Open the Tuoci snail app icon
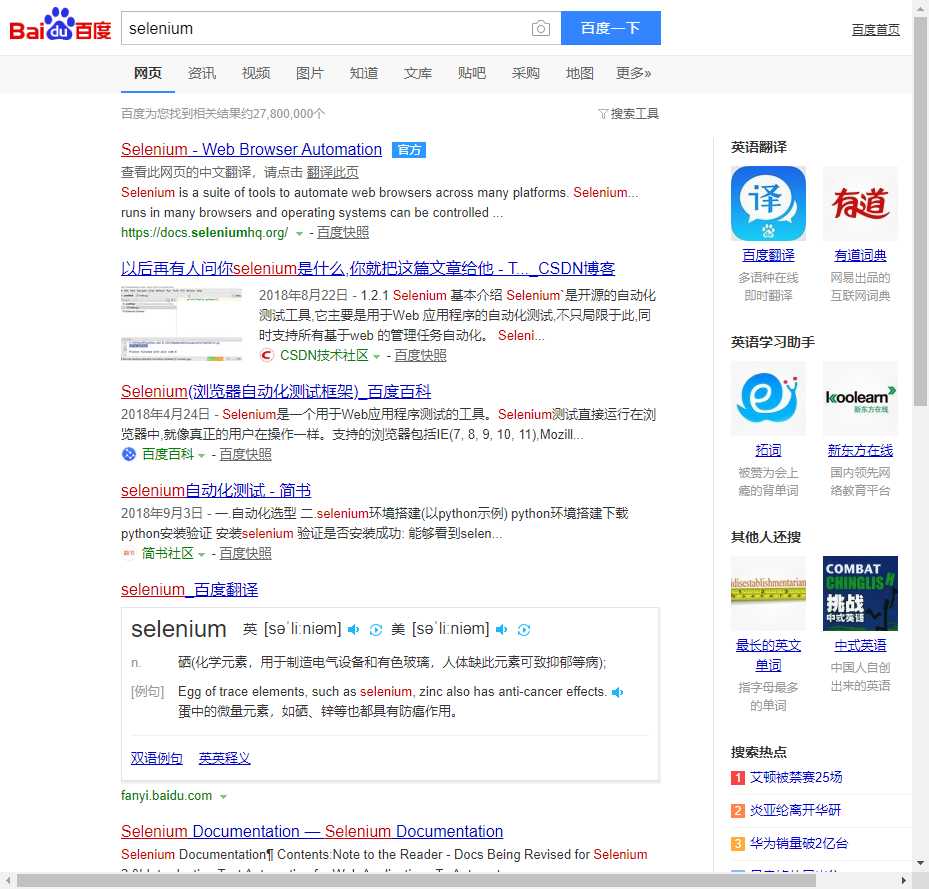Screen dimensions: 929x889 [x=768, y=398]
